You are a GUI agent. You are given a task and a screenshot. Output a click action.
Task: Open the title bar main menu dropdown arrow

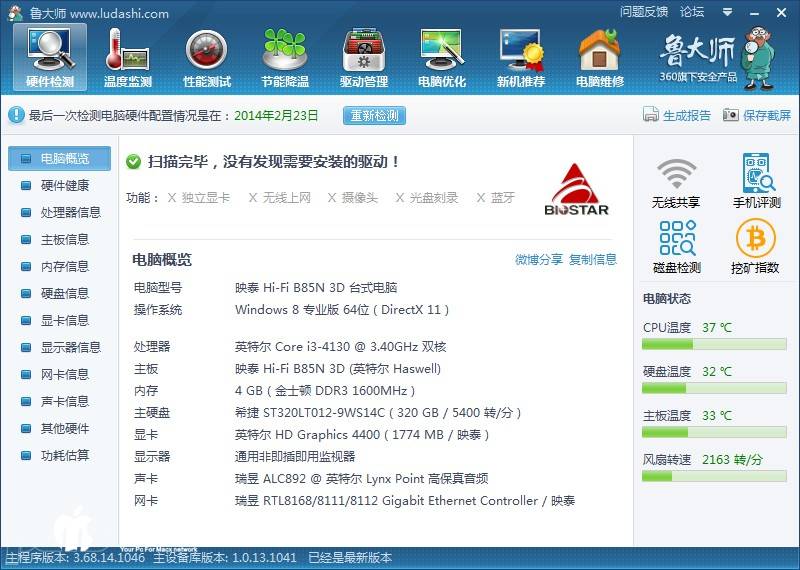tap(725, 12)
